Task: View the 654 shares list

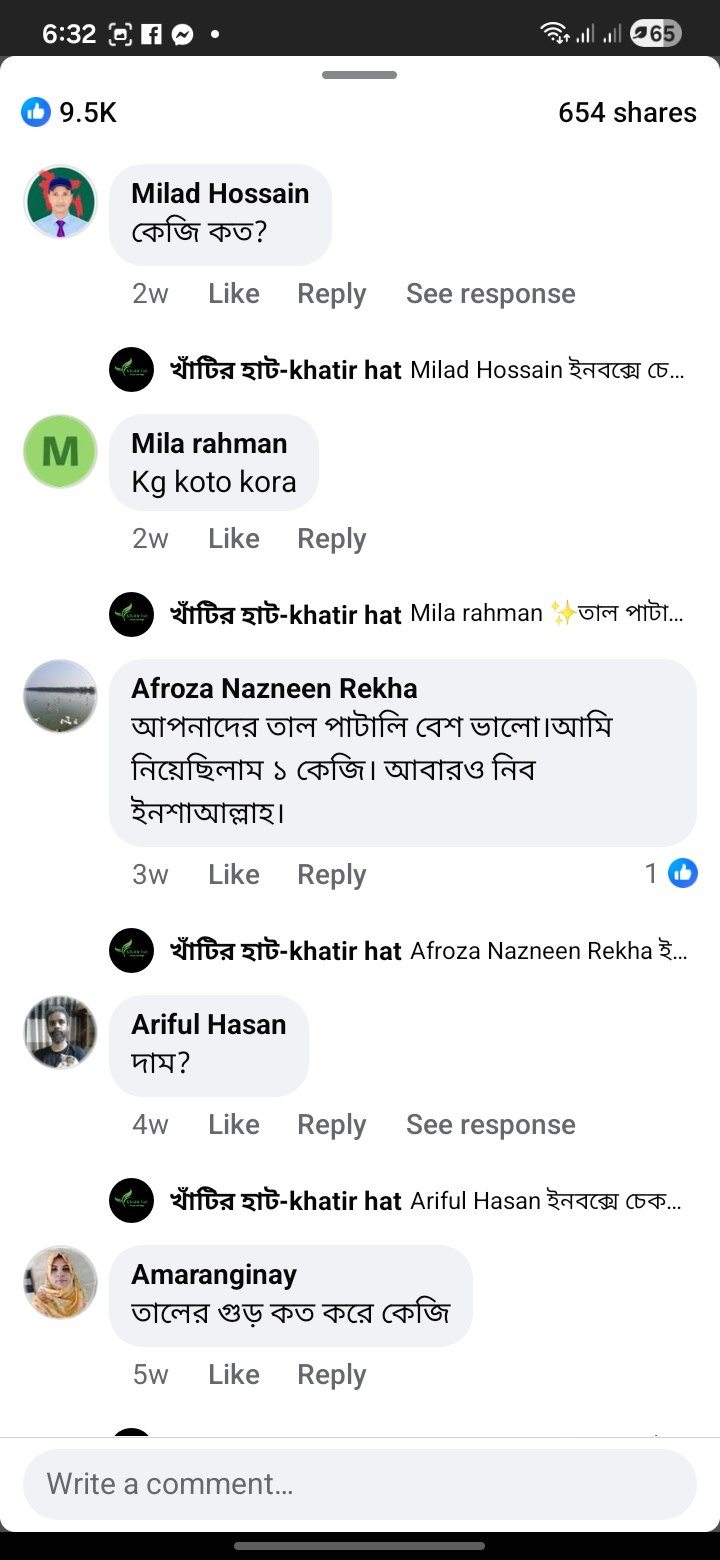Action: click(x=627, y=112)
